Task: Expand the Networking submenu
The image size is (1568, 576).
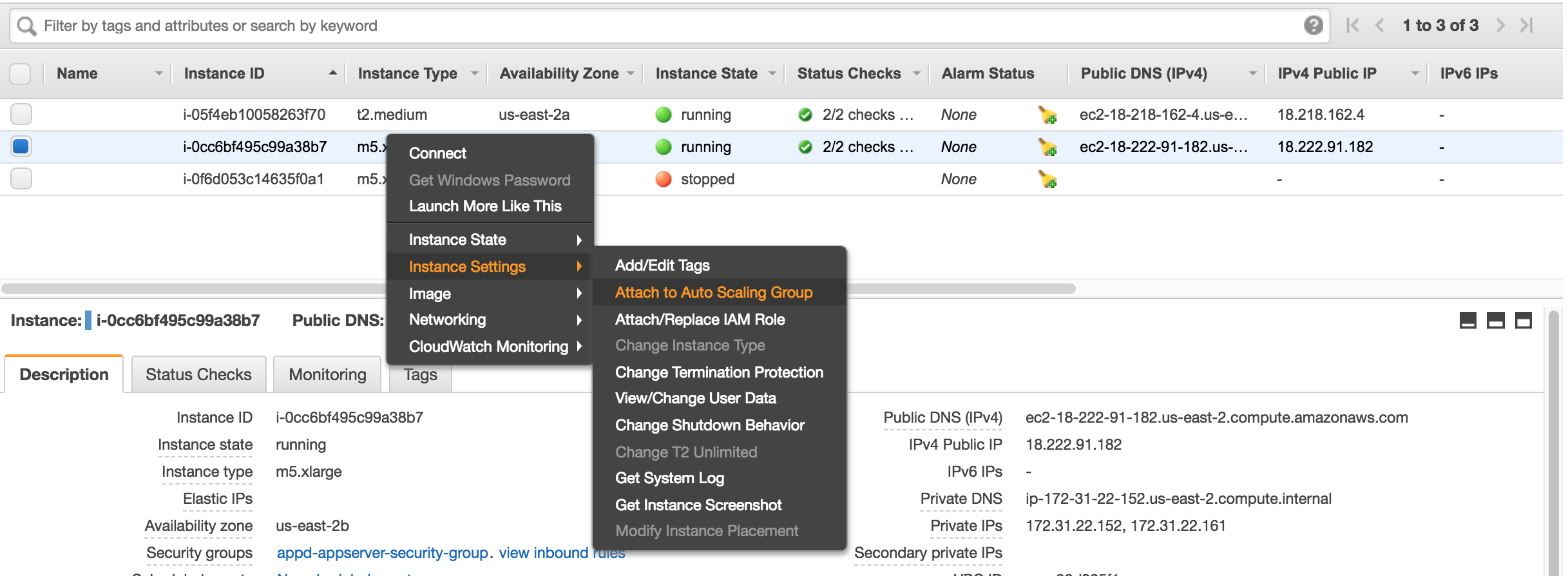Action: coord(490,320)
